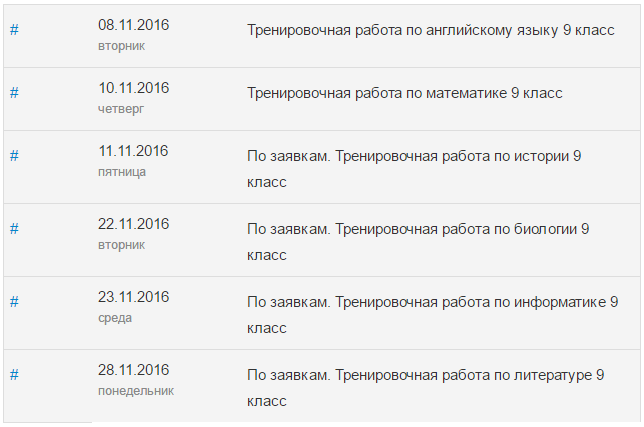Open the # link next to 23.11.2016
644x427 pixels.
[x=14, y=301]
